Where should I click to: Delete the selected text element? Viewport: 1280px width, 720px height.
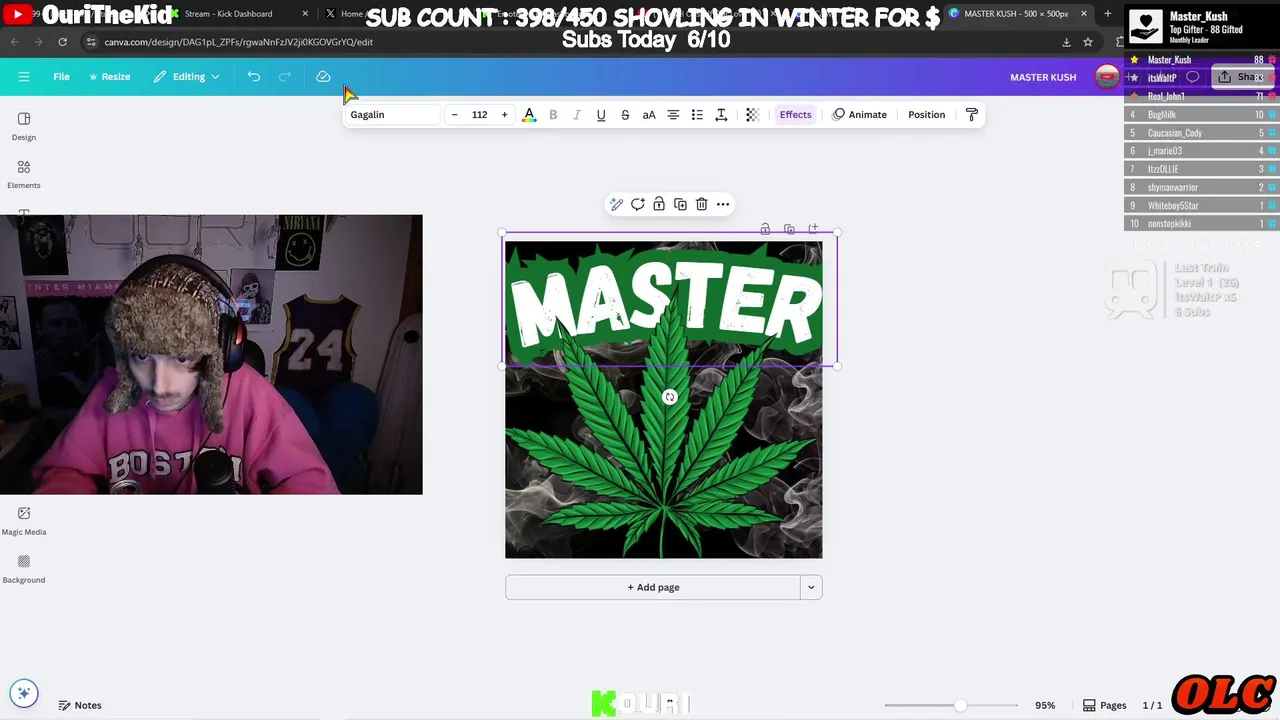[702, 204]
